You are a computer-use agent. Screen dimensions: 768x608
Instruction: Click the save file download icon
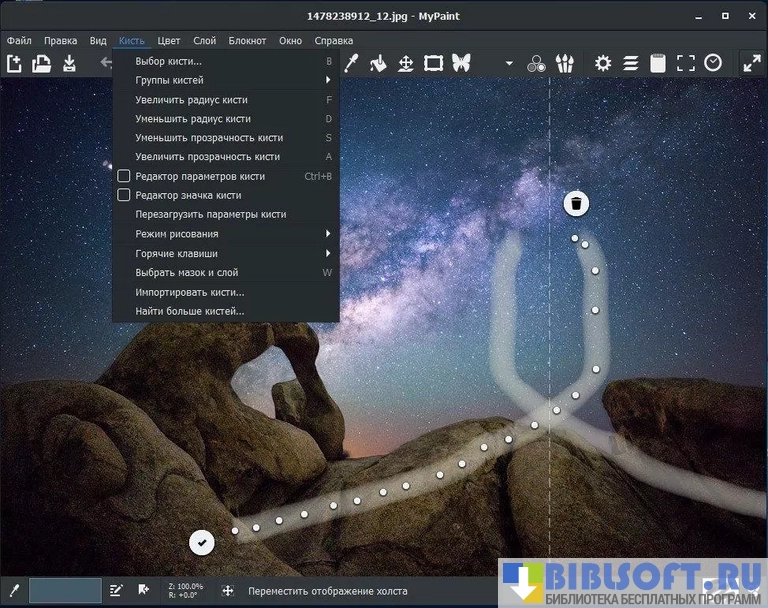tap(69, 63)
